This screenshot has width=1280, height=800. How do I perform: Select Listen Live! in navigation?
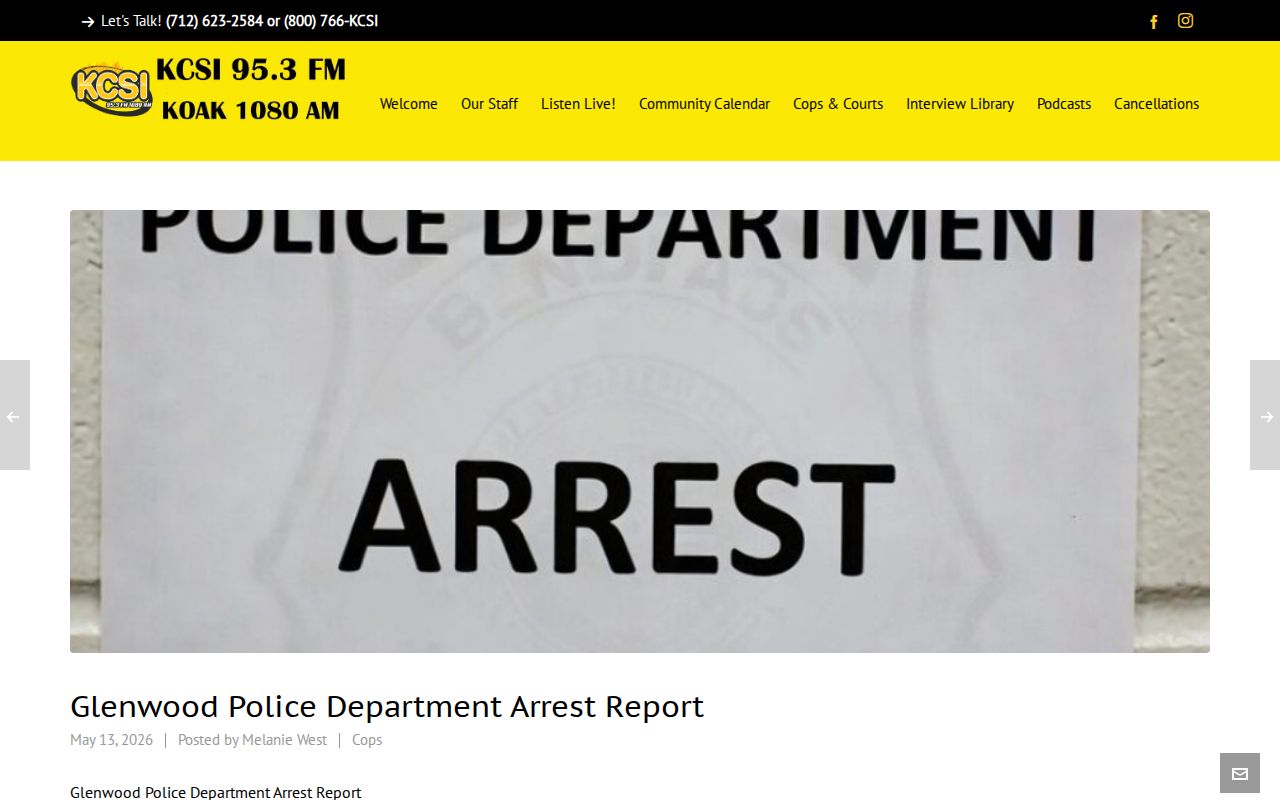[x=578, y=104]
